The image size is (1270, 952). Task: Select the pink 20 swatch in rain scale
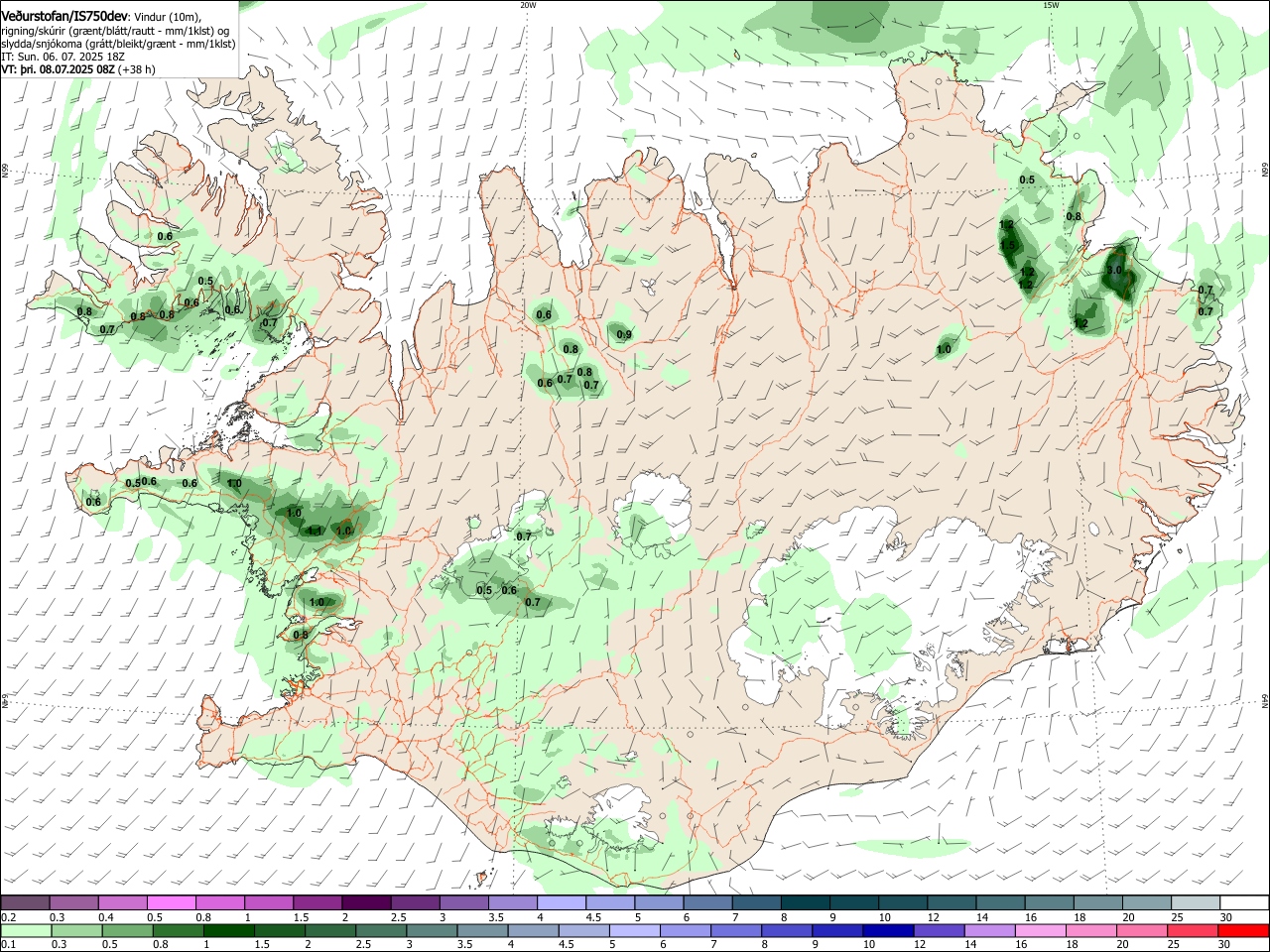1141,931
